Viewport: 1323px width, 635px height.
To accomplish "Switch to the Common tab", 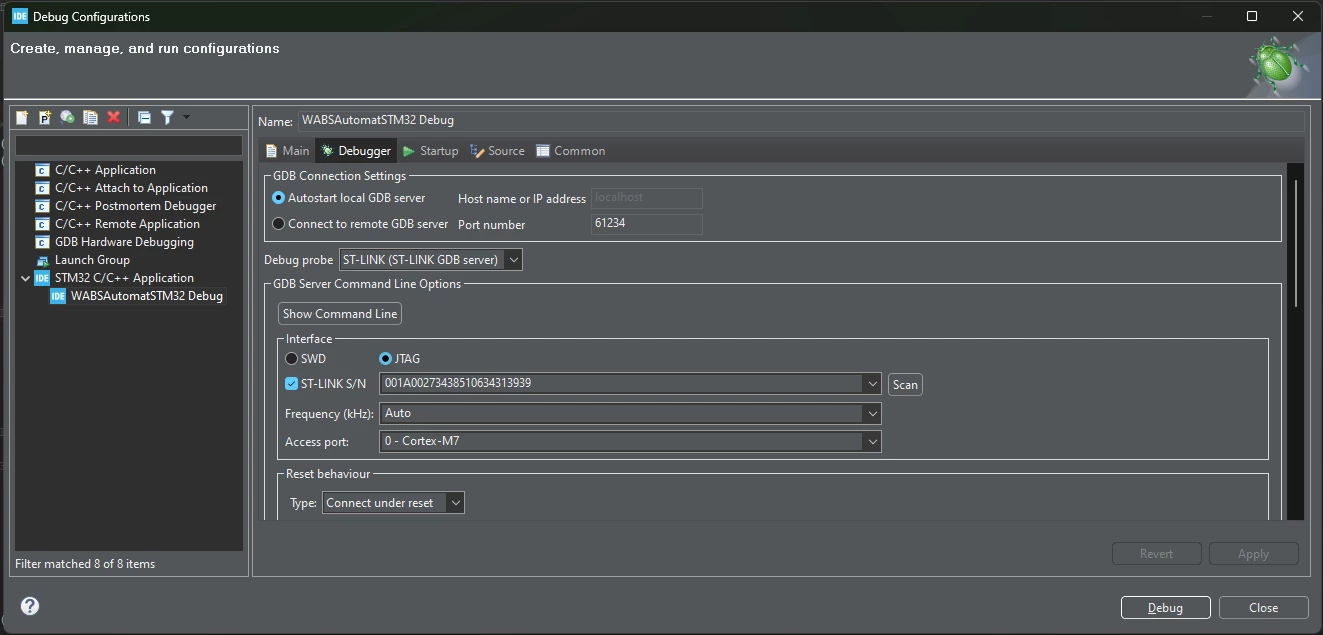I will (x=570, y=151).
